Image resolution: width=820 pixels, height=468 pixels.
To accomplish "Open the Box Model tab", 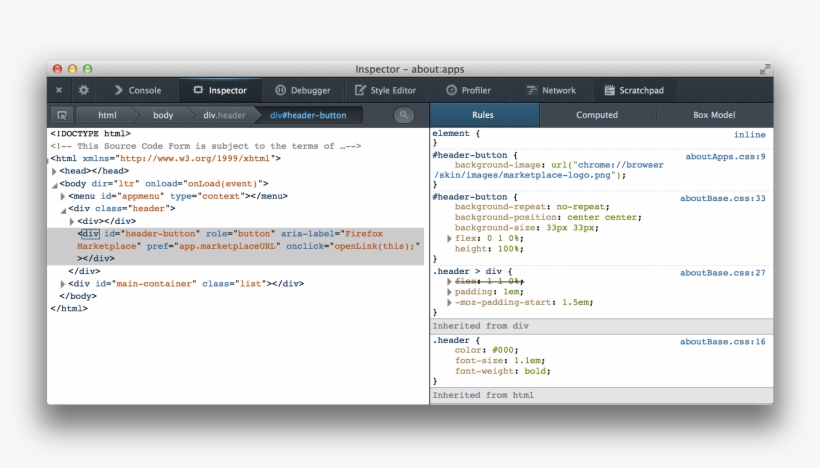I will click(x=713, y=115).
